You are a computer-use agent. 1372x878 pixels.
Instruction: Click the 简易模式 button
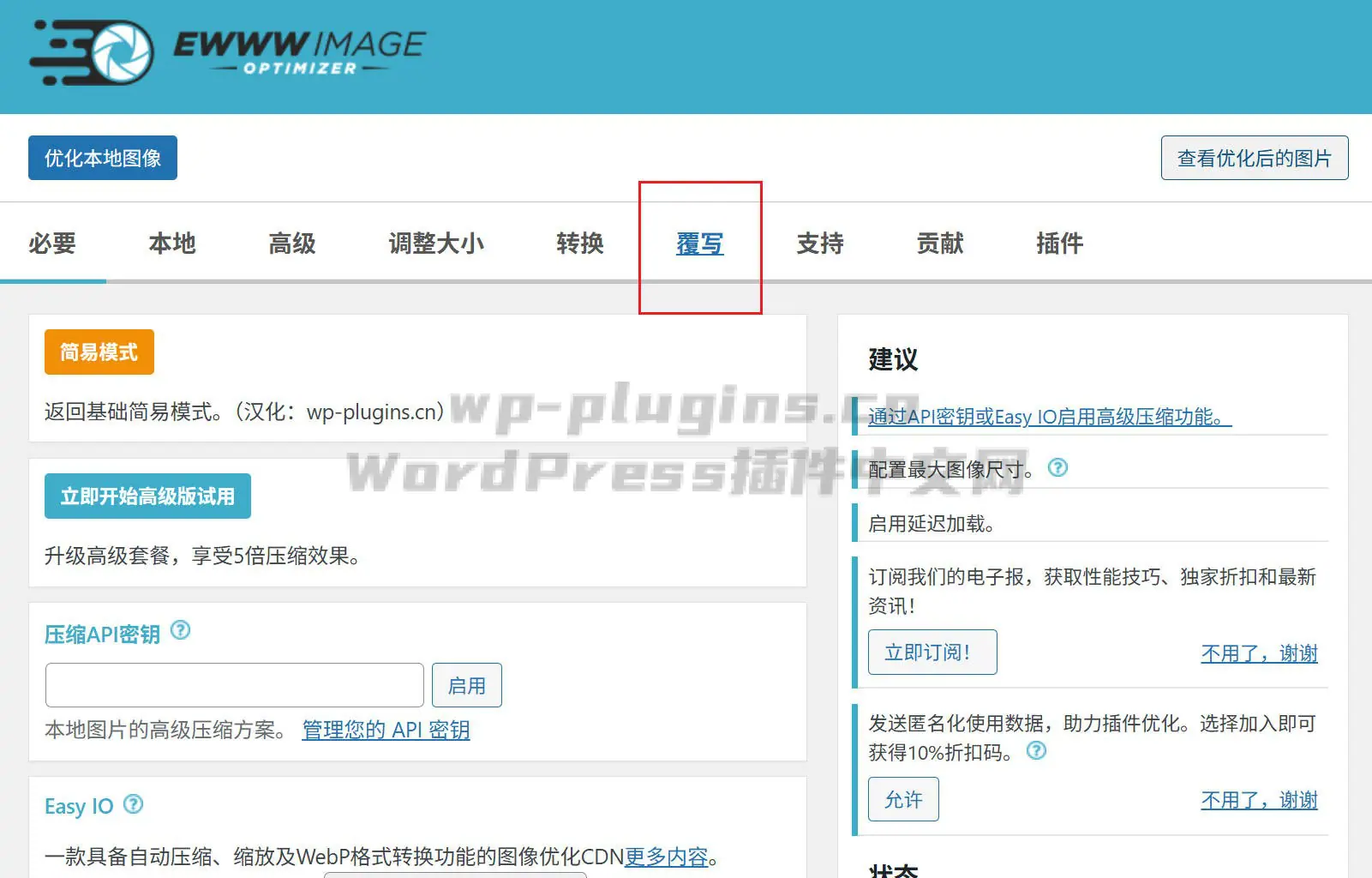point(99,352)
